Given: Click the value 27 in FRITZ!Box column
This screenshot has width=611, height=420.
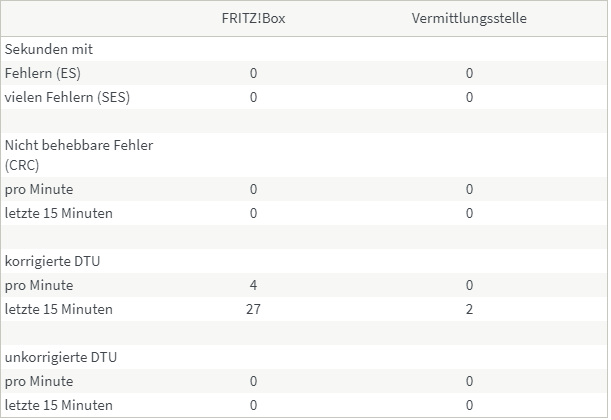Looking at the screenshot, I should (x=253, y=309).
